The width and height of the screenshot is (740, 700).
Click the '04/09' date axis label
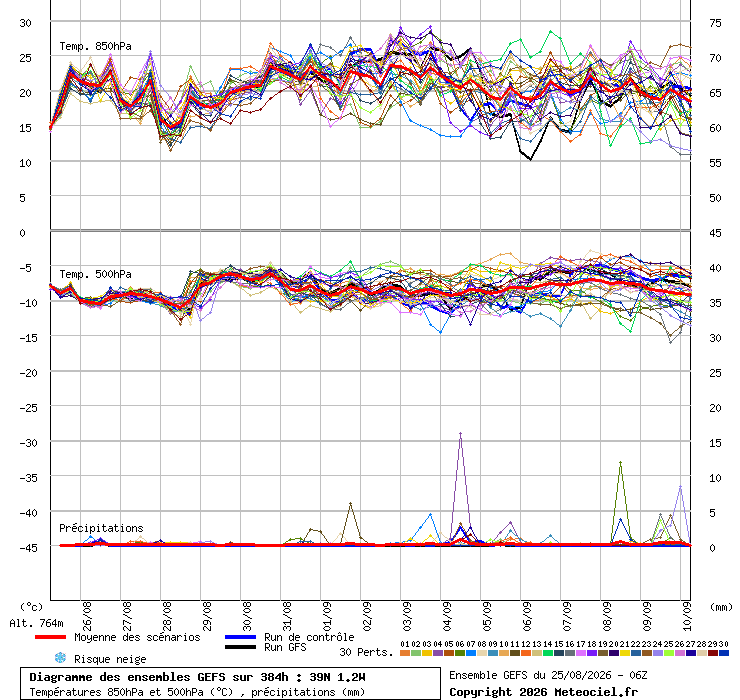tap(447, 616)
